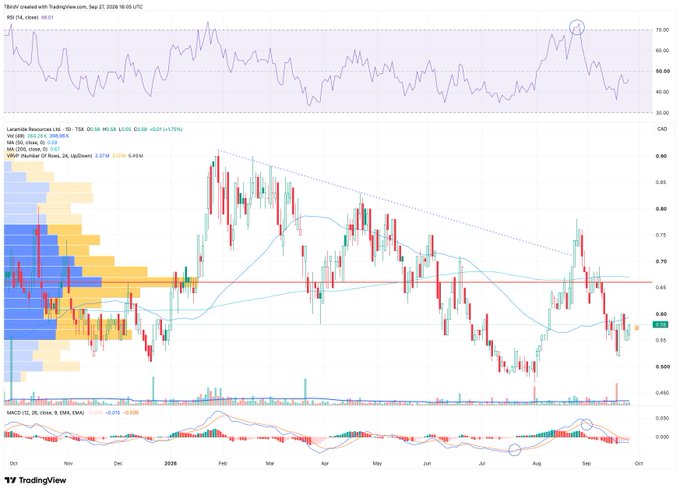Click the Dec label on time axis
Image resolution: width=680 pixels, height=492 pixels.
point(118,463)
